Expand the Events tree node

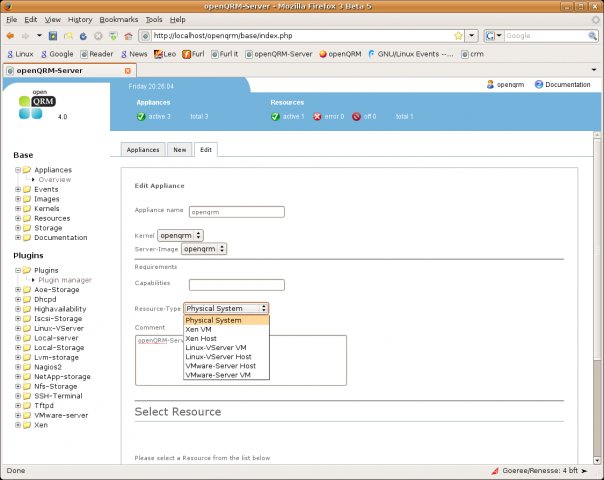(x=18, y=189)
